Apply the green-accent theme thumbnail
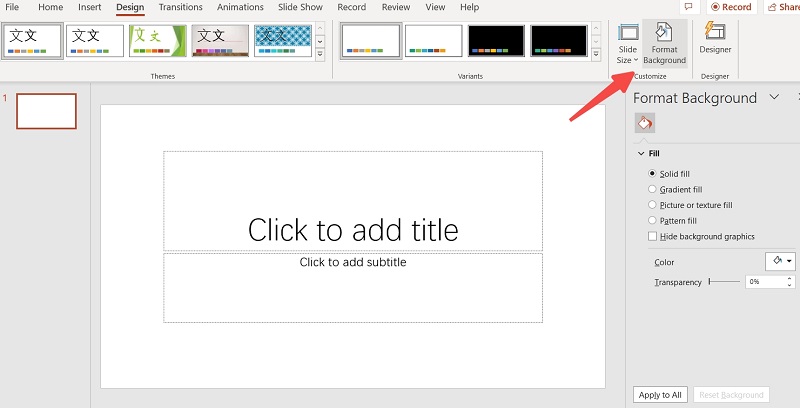800x408 pixels. pyautogui.click(x=157, y=41)
